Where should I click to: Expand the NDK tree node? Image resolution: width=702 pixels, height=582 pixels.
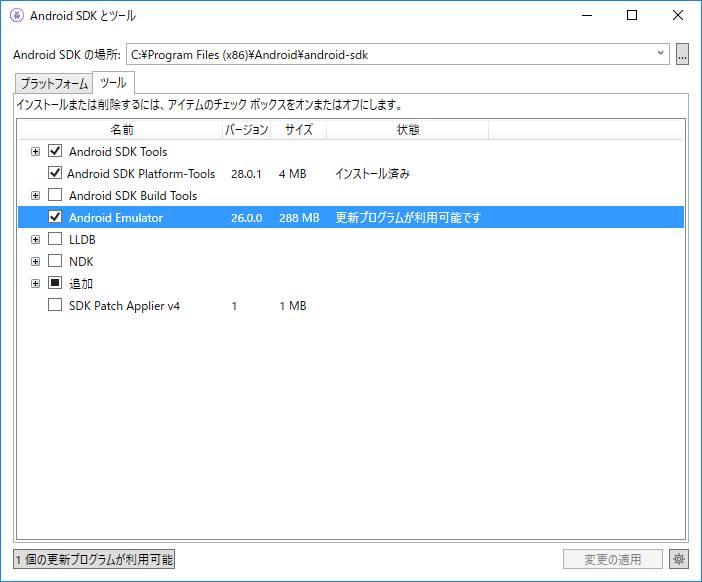click(35, 261)
